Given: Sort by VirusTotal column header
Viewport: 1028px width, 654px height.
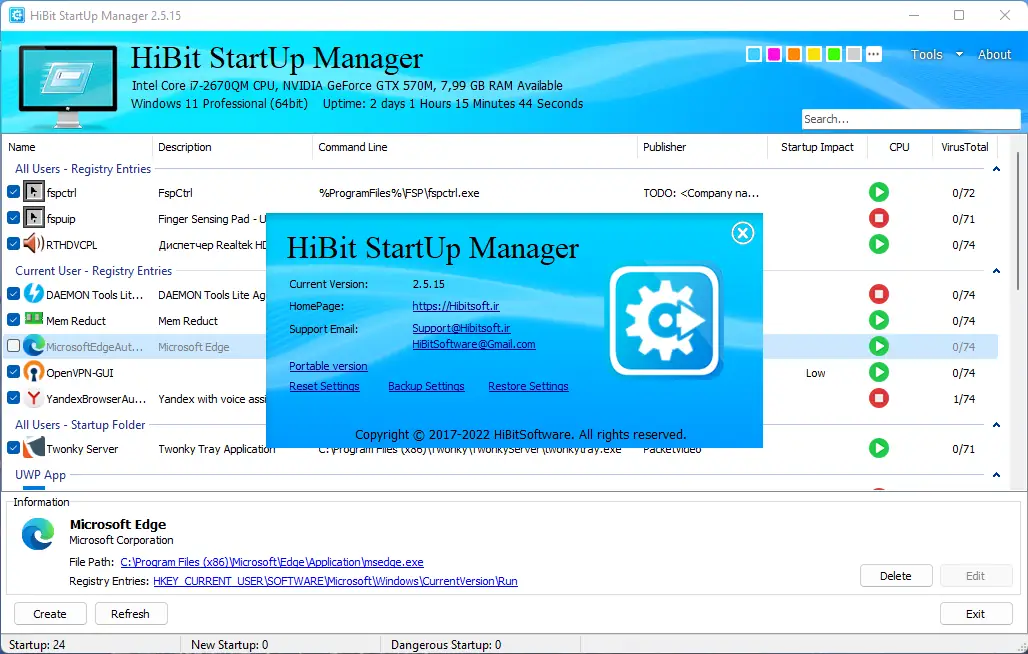Looking at the screenshot, I should pos(964,147).
